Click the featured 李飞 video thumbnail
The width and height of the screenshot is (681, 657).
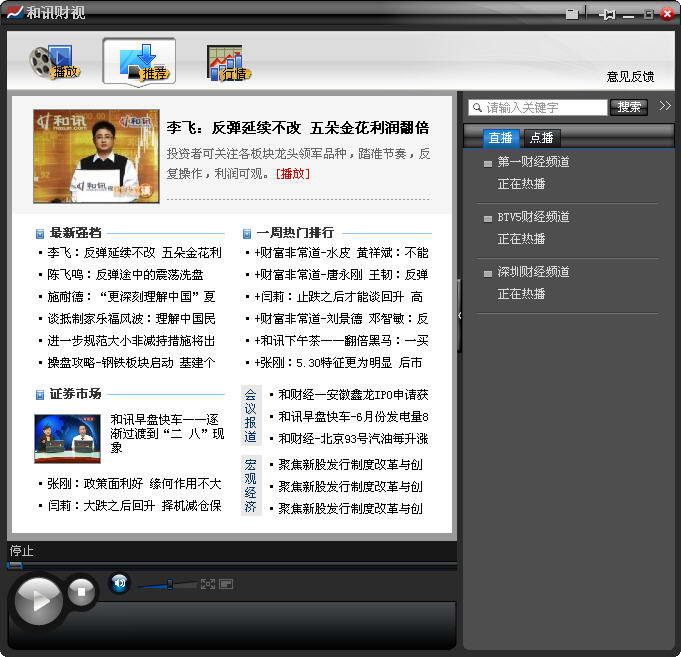[96, 156]
